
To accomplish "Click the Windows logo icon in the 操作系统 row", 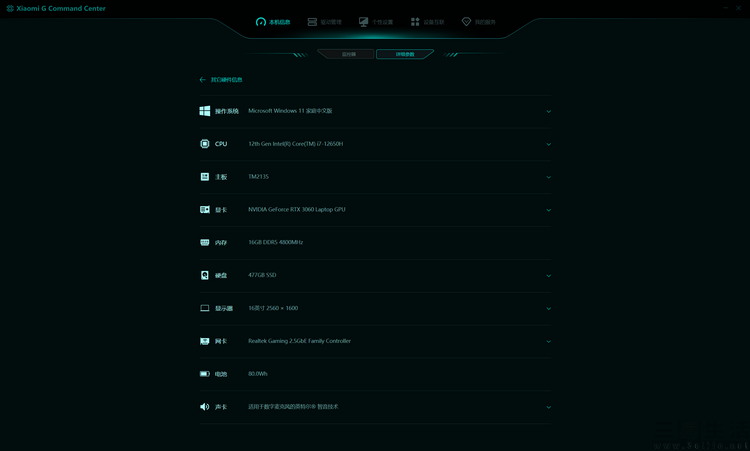I will point(205,111).
